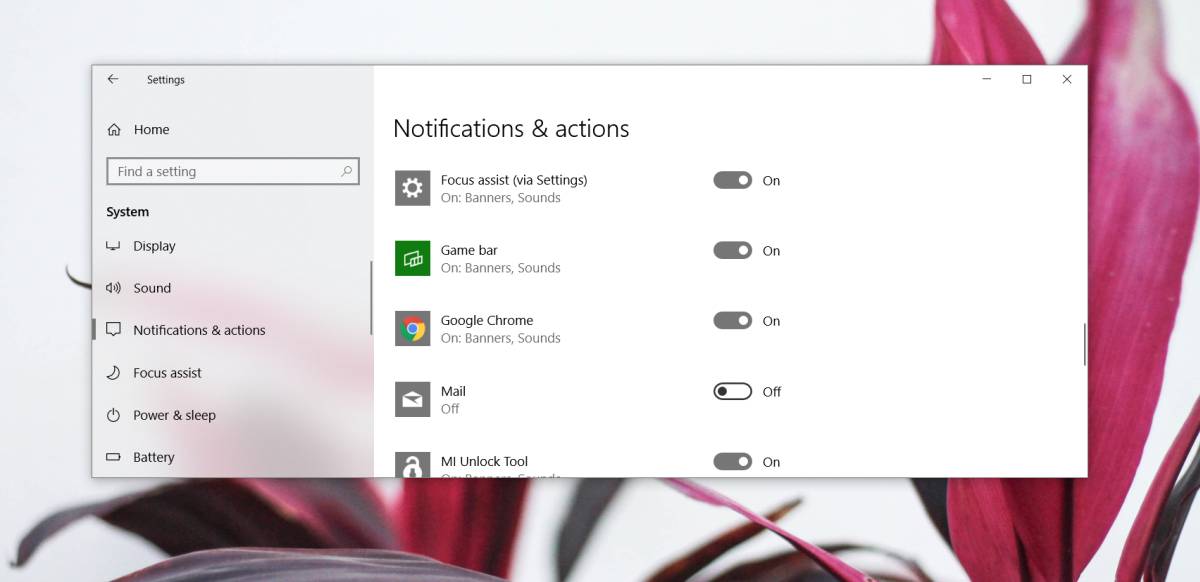Click the search magnifier icon
This screenshot has width=1200, height=582.
[346, 171]
